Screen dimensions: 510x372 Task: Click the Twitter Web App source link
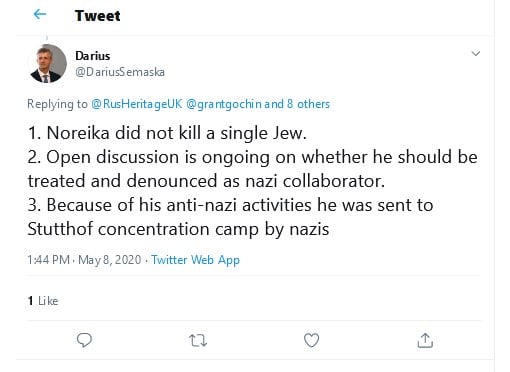195,260
